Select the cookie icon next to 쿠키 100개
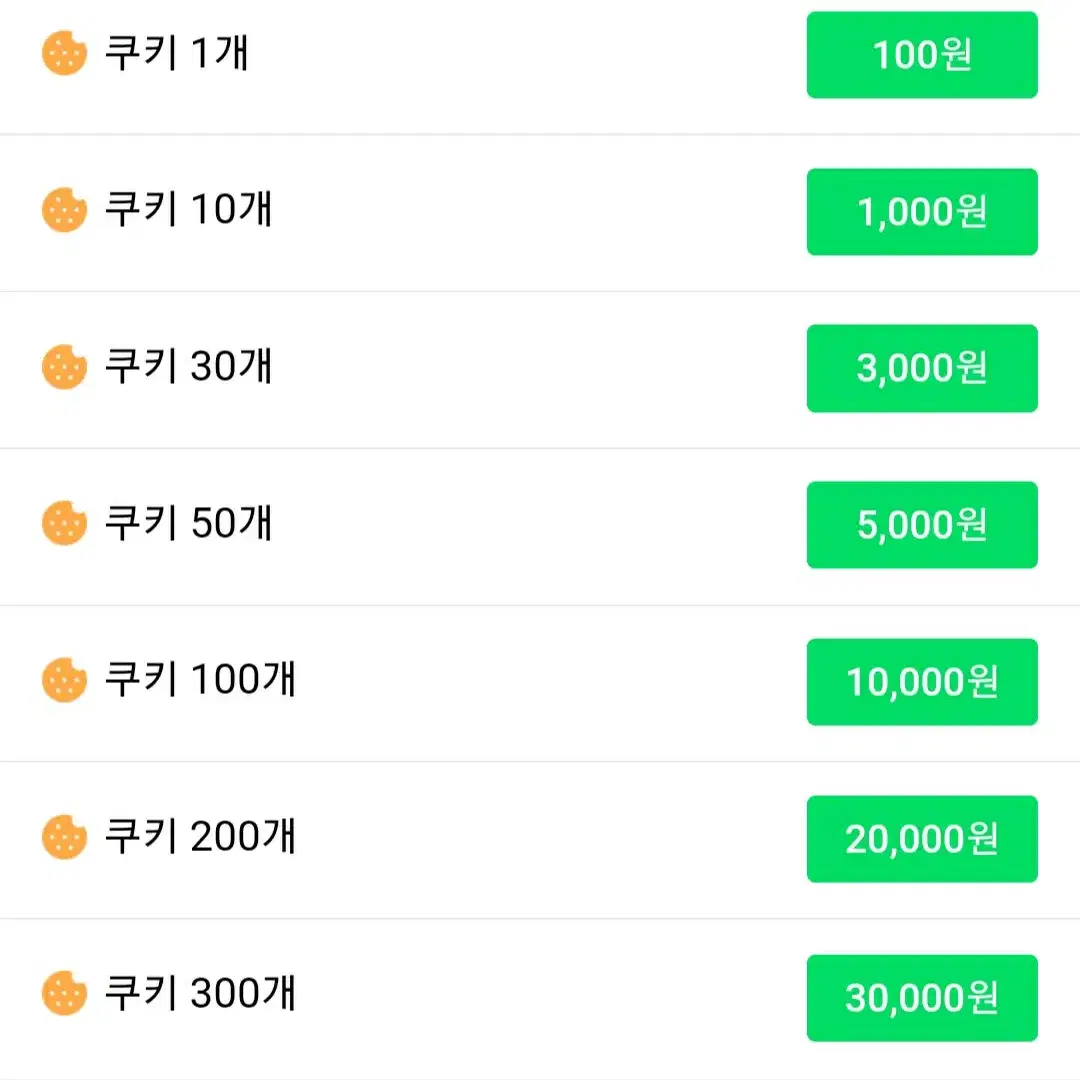Screen dimensions: 1080x1080 [64, 680]
